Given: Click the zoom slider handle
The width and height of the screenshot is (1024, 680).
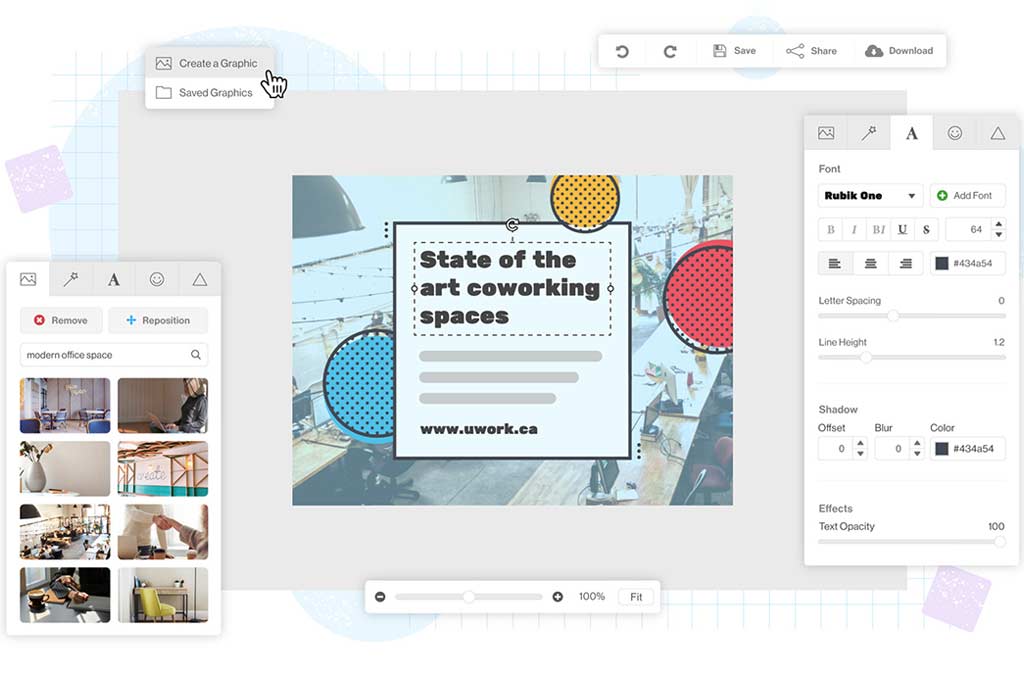Looking at the screenshot, I should [468, 596].
